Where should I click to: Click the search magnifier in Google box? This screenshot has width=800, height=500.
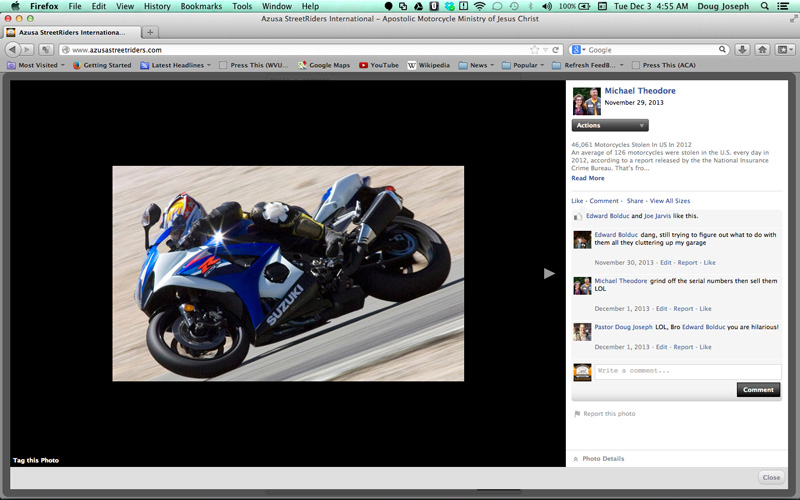(722, 49)
